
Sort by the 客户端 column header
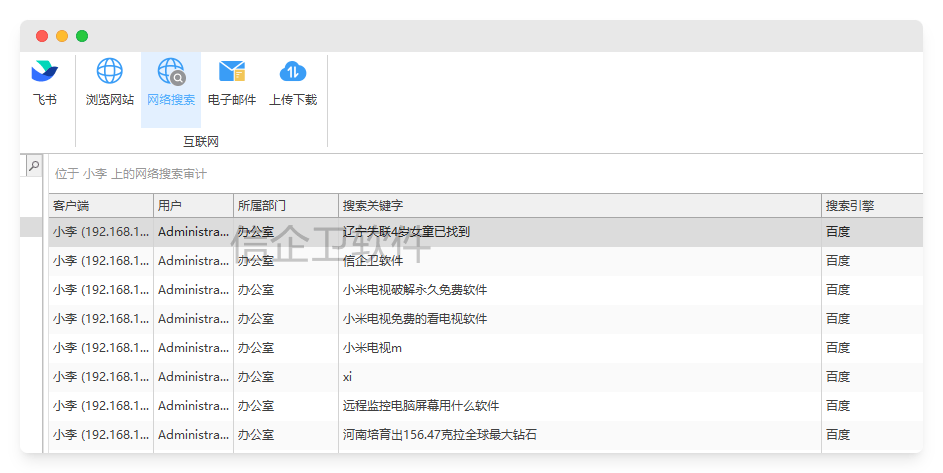(100, 206)
